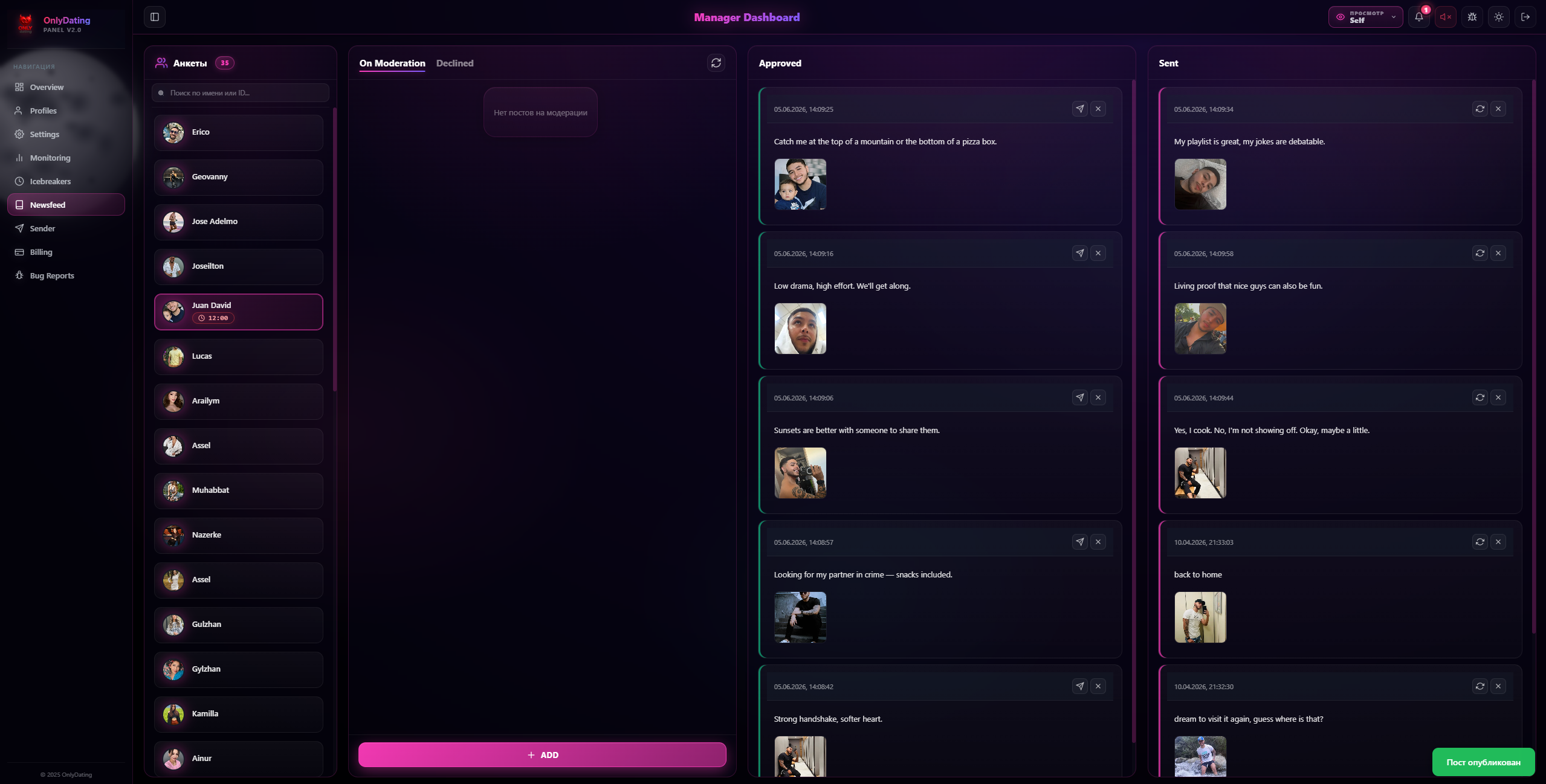Delete the 'Yes, I cook' post
This screenshot has width=1546, height=784.
[x=1498, y=397]
